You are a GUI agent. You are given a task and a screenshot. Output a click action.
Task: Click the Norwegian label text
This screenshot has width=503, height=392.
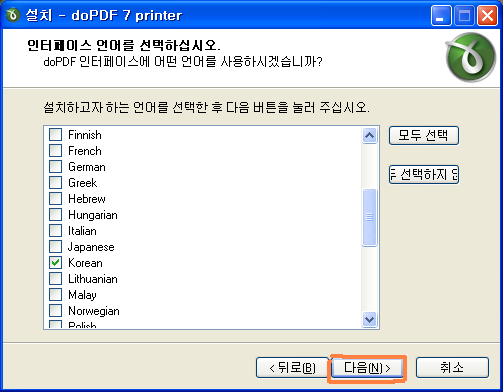pos(94,311)
